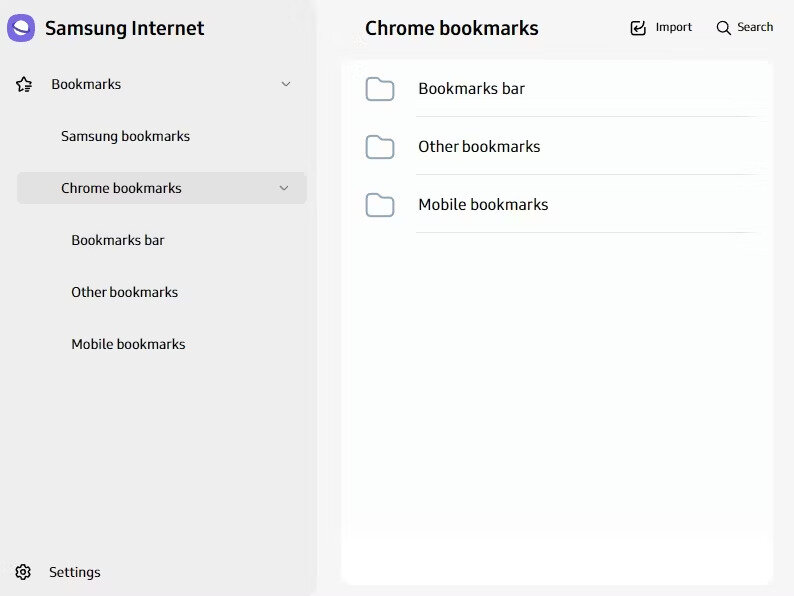
Task: Collapse the Bookmarks section chevron
Action: click(286, 84)
